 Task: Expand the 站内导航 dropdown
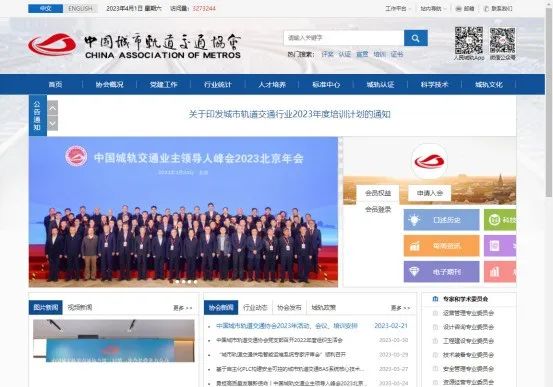[433, 8]
